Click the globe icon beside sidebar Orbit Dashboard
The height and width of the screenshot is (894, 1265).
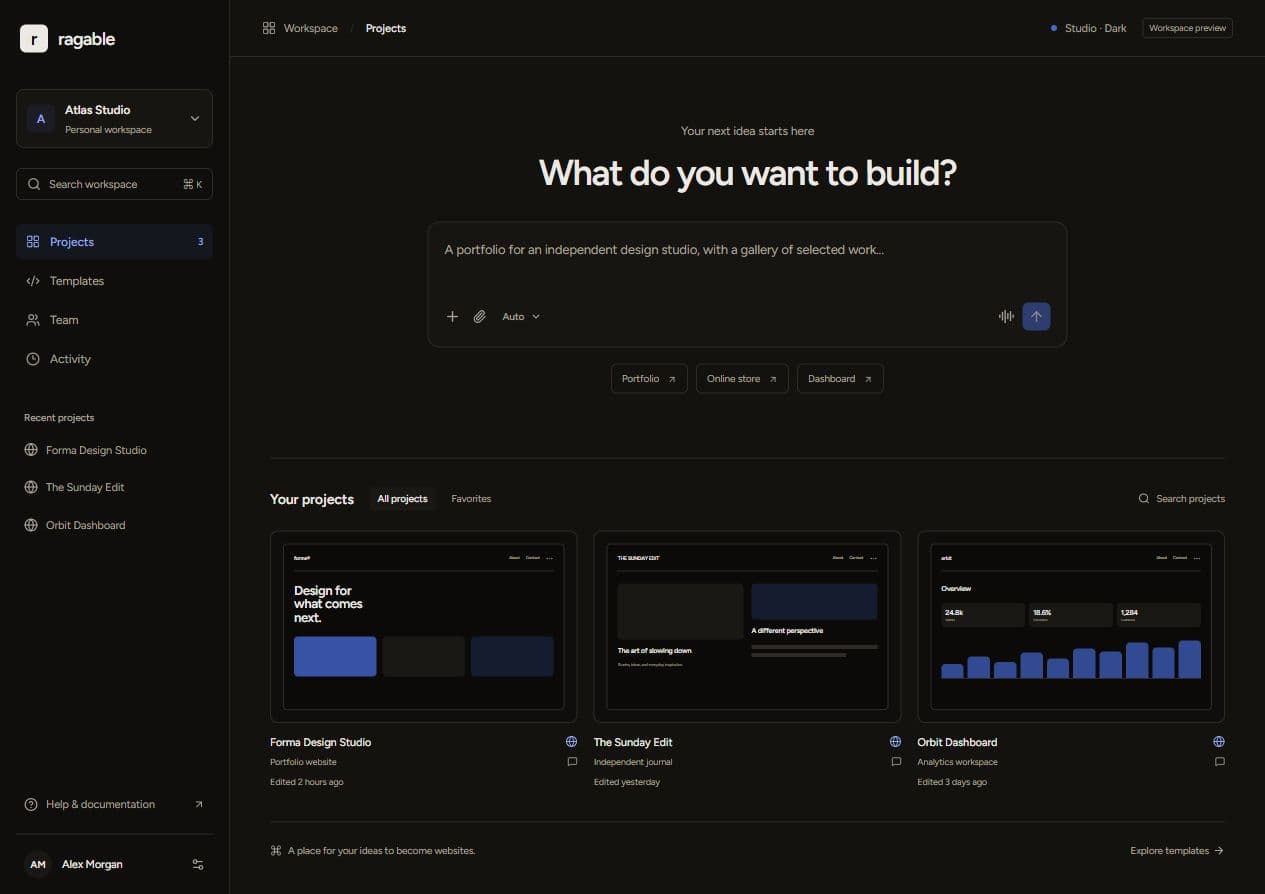(x=31, y=525)
